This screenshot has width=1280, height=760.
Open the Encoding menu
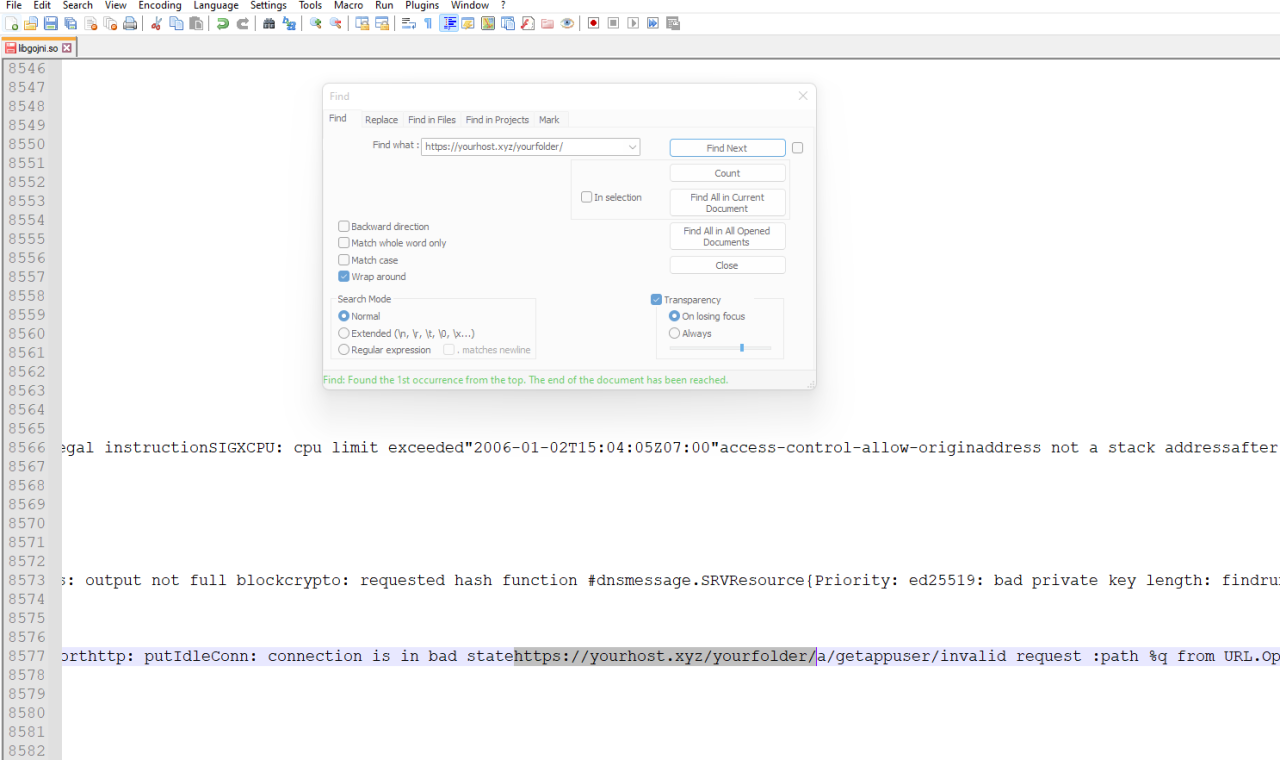tap(160, 6)
